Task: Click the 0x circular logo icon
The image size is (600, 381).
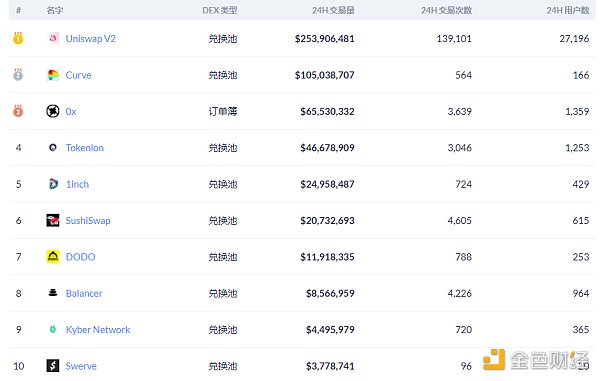Action: click(53, 111)
